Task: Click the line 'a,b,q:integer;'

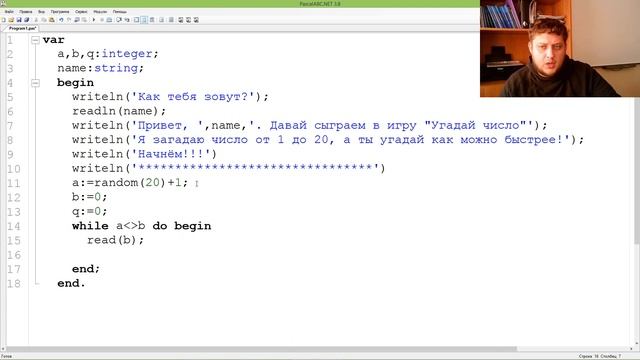Action: 108,54
